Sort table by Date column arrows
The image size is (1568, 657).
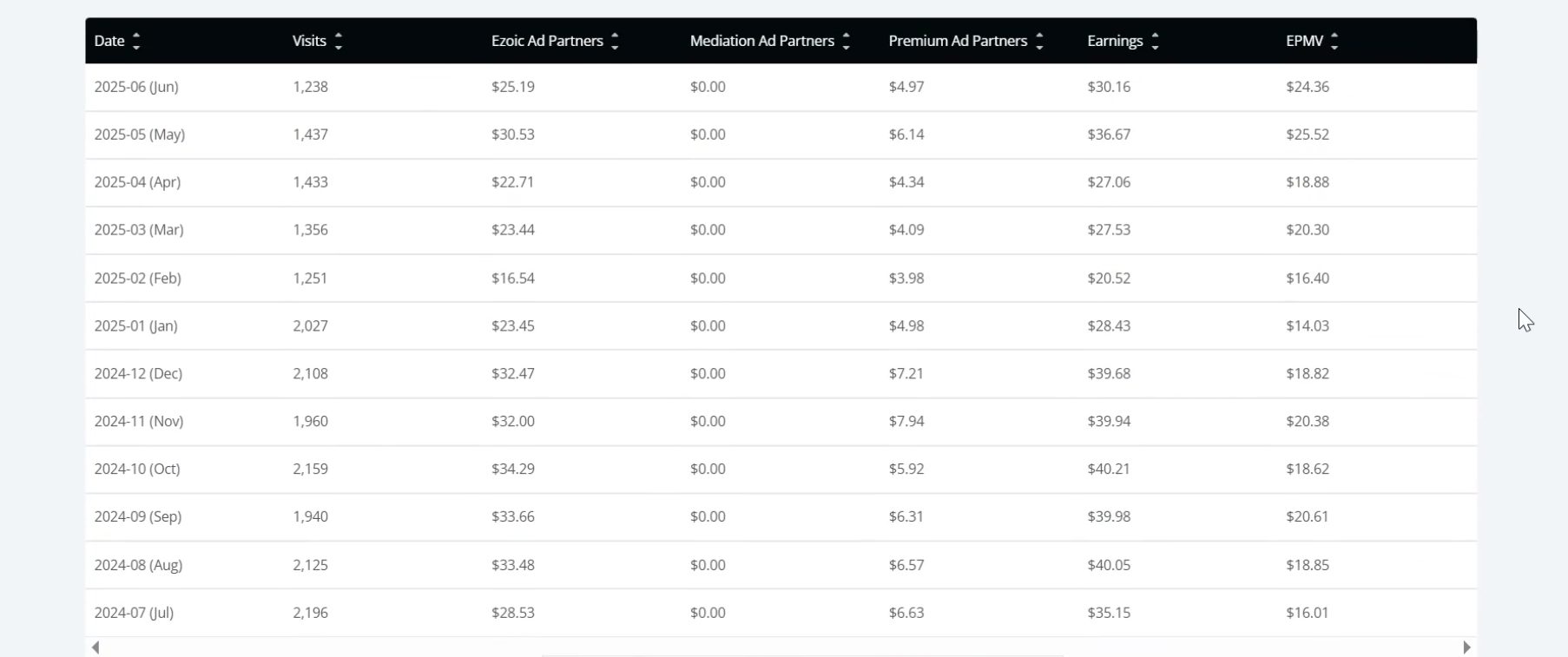(x=136, y=41)
